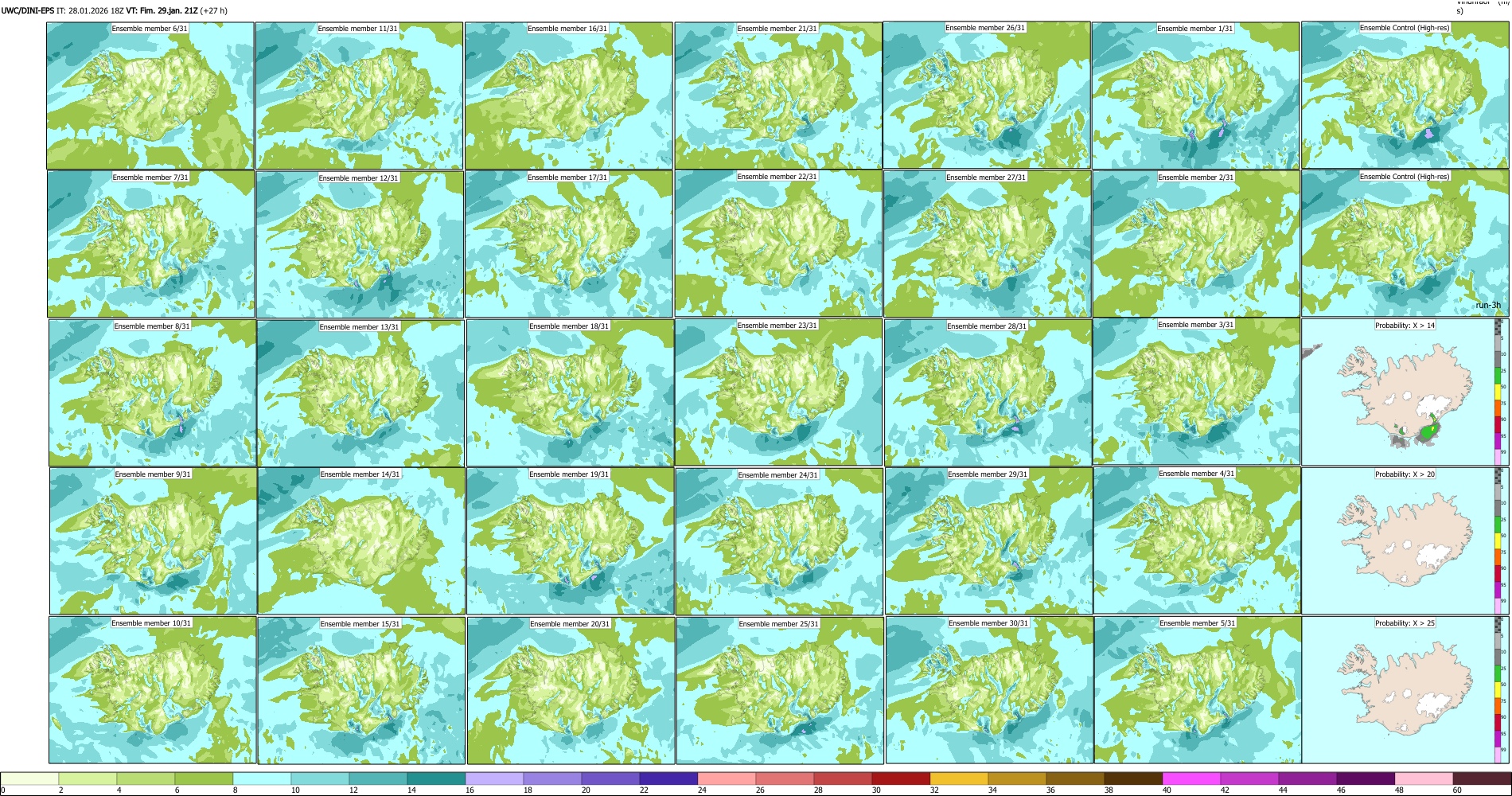Open the Ensemble member 20/31 map

pyautogui.click(x=571, y=691)
